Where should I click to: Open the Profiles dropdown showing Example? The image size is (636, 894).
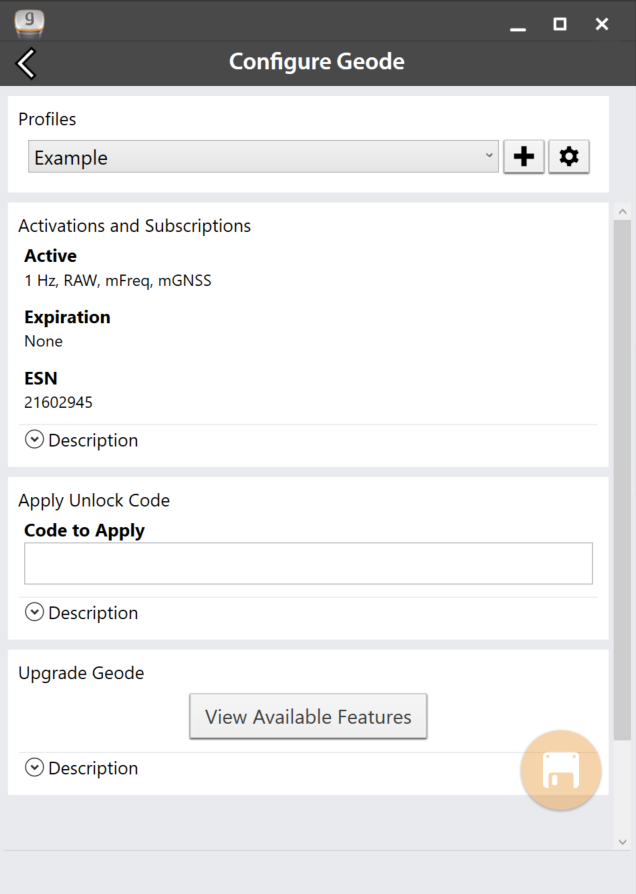pyautogui.click(x=263, y=157)
